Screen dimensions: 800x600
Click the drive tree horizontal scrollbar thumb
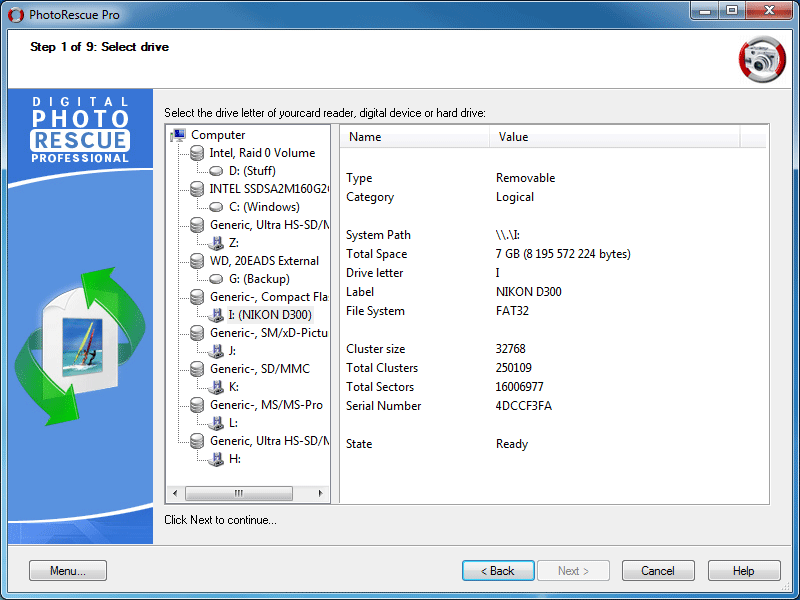point(239,493)
